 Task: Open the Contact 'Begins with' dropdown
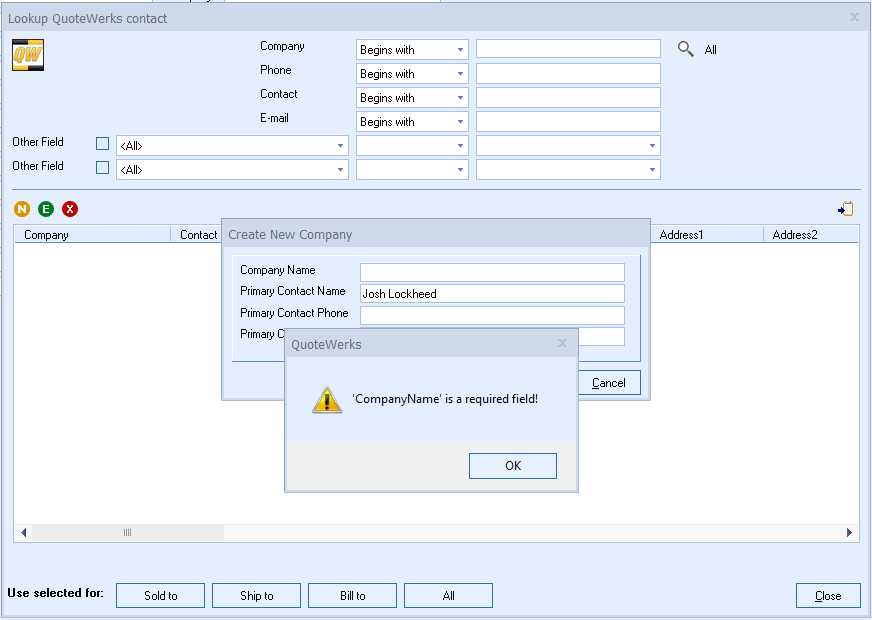[x=412, y=97]
